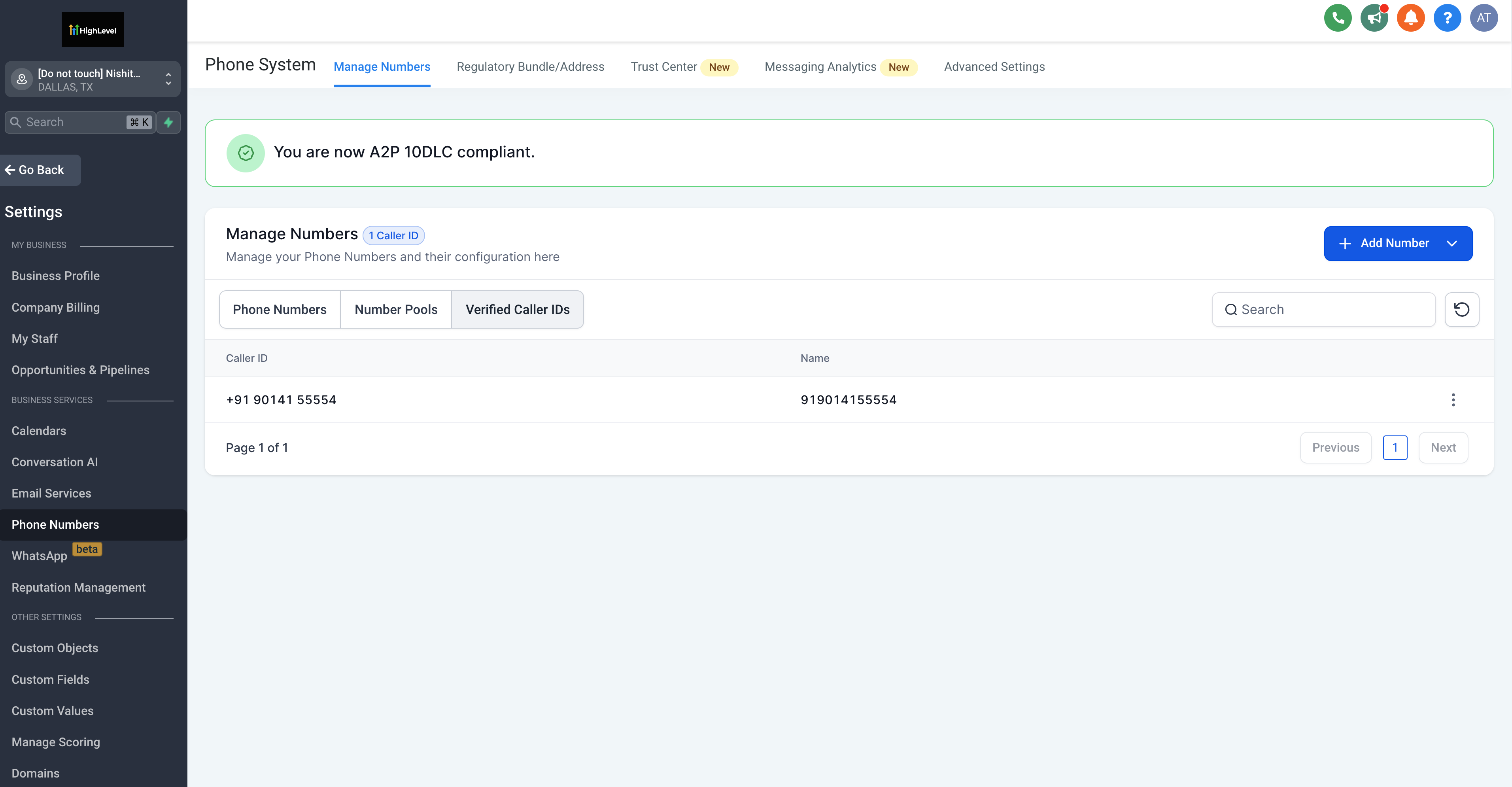Image resolution: width=1512 pixels, height=787 pixels.
Task: Click the Name column header
Action: (x=815, y=358)
